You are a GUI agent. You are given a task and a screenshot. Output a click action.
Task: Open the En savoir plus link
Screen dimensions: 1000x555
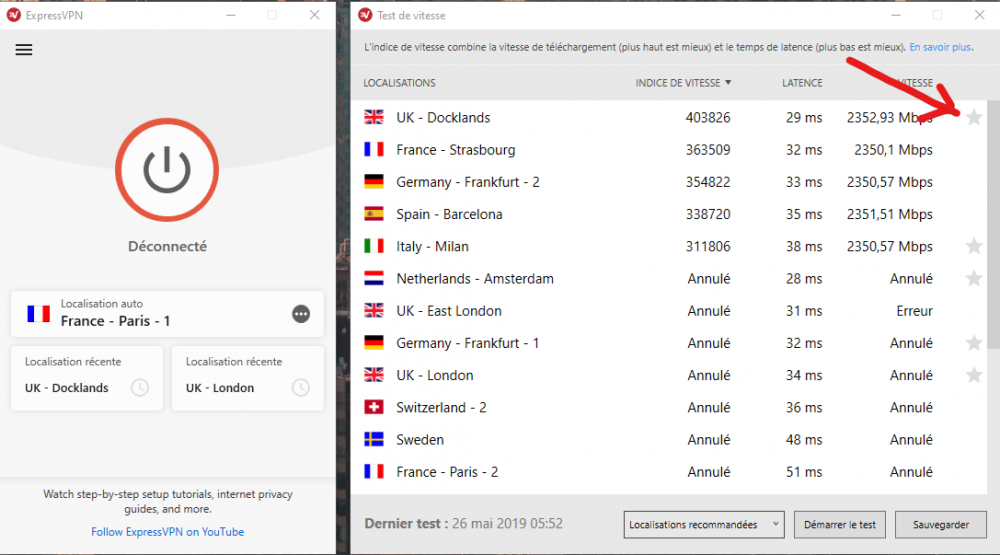click(940, 47)
